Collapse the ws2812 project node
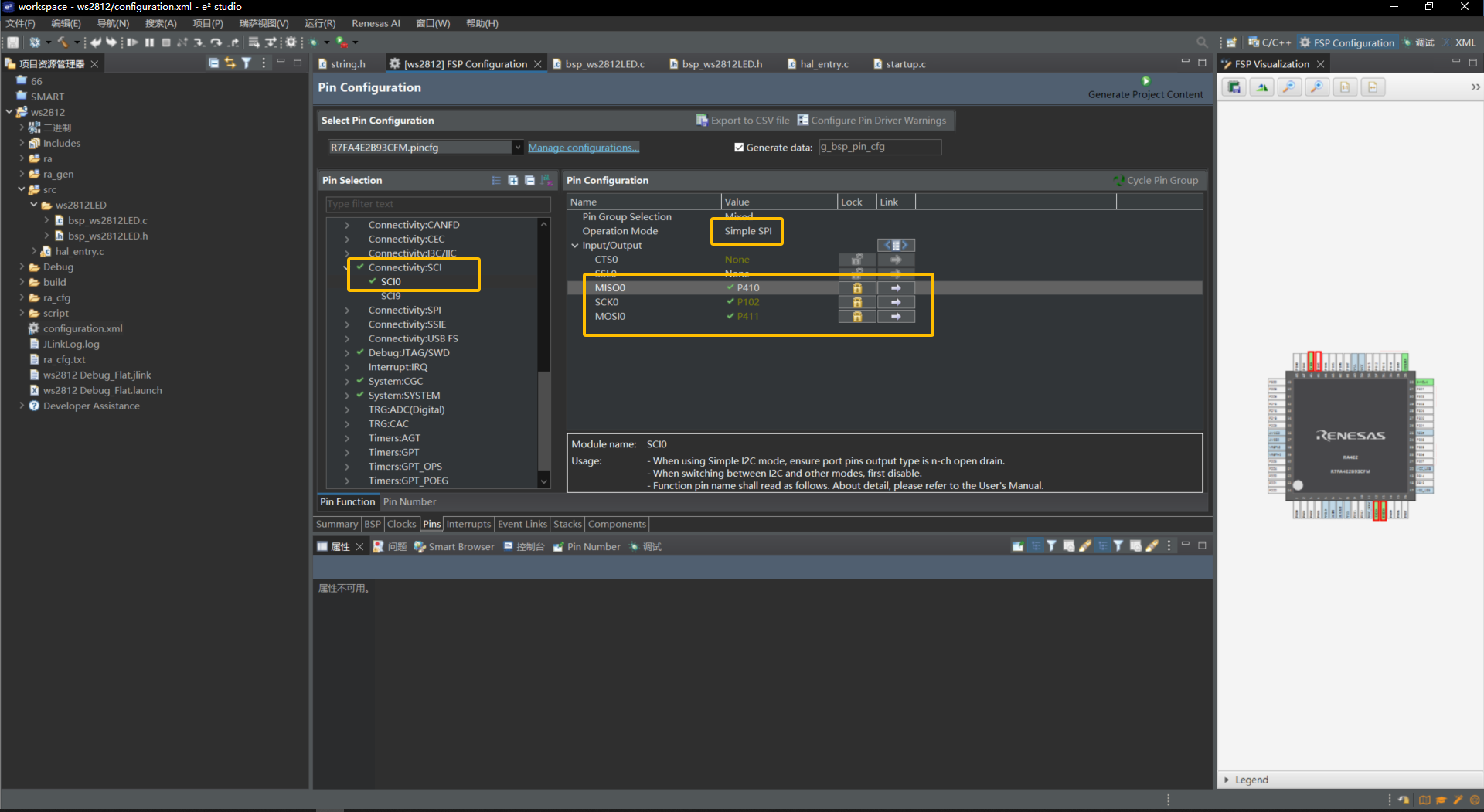Viewport: 1484px width, 812px height. 9,112
